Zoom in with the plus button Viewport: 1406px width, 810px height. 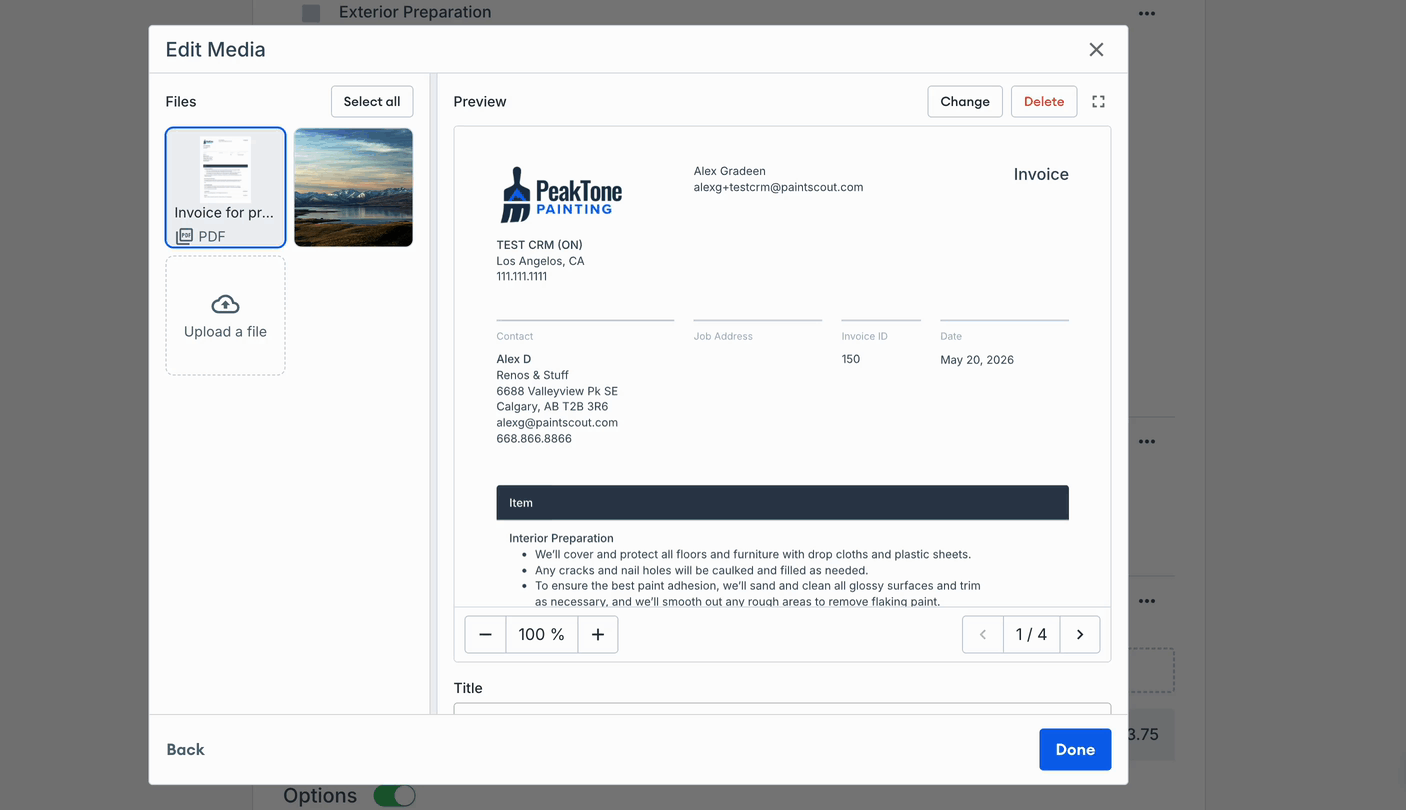tap(598, 634)
